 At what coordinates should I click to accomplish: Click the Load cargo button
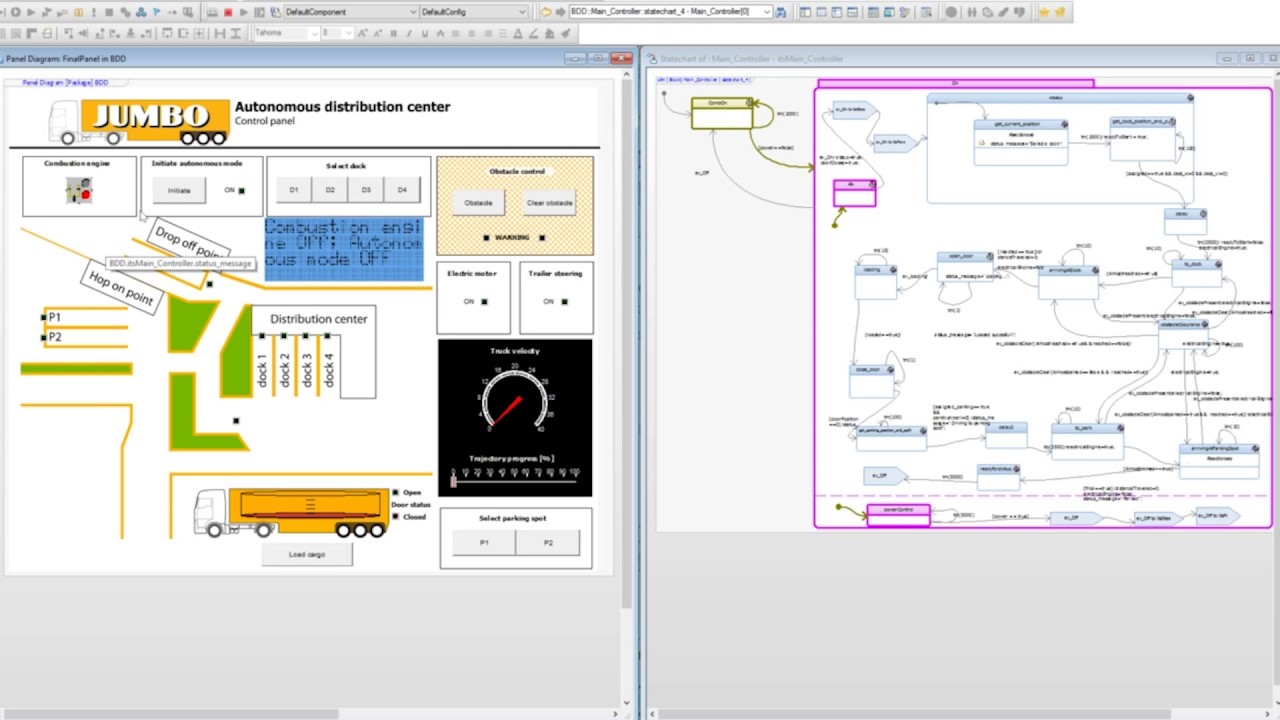307,554
